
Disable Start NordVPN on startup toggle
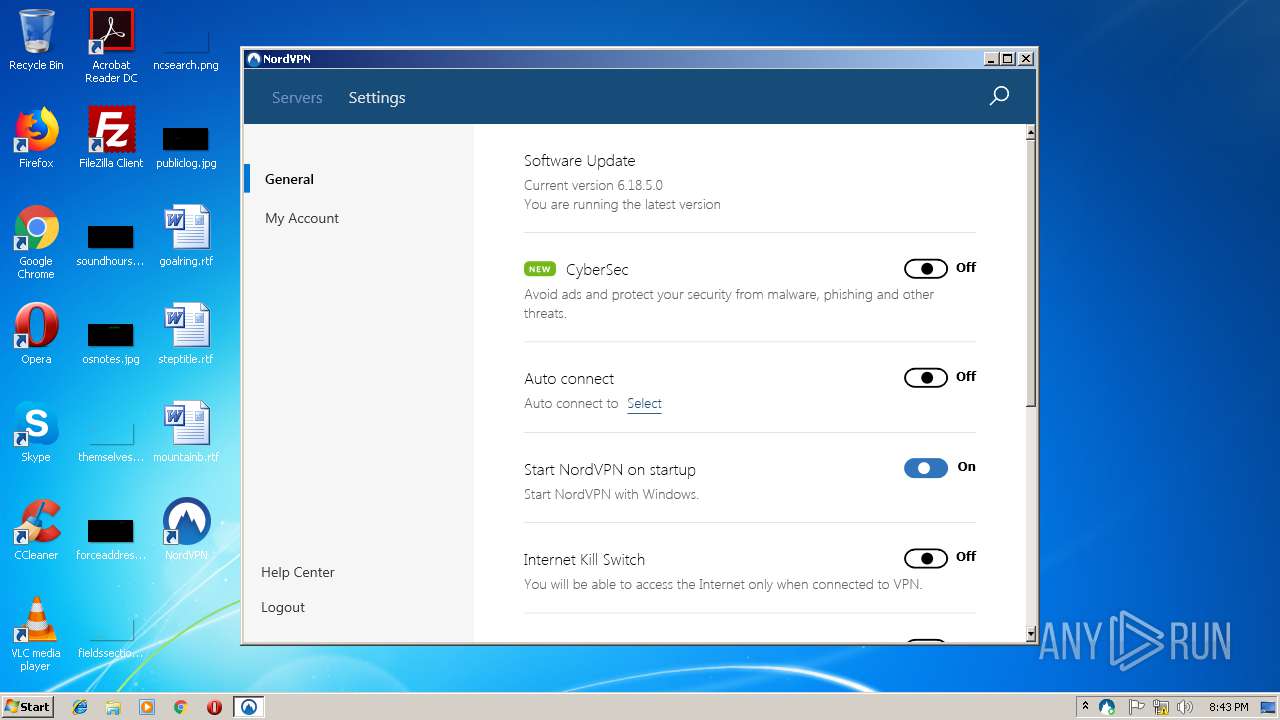click(926, 467)
